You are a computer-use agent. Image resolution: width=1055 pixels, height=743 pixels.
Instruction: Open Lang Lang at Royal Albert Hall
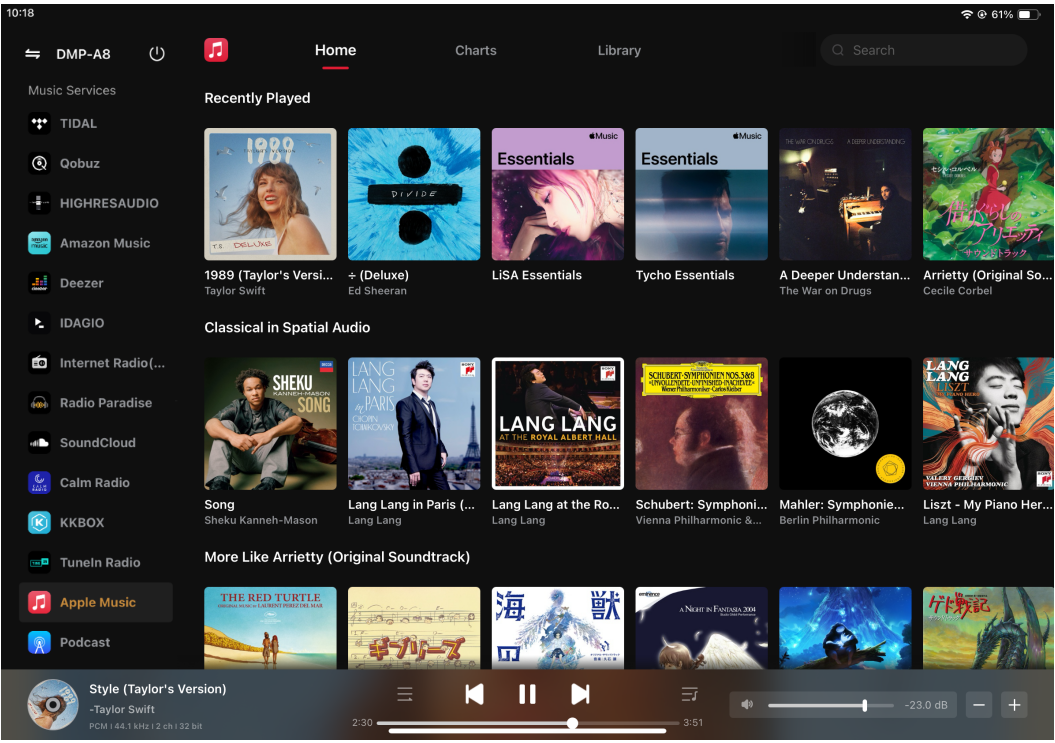pos(558,423)
